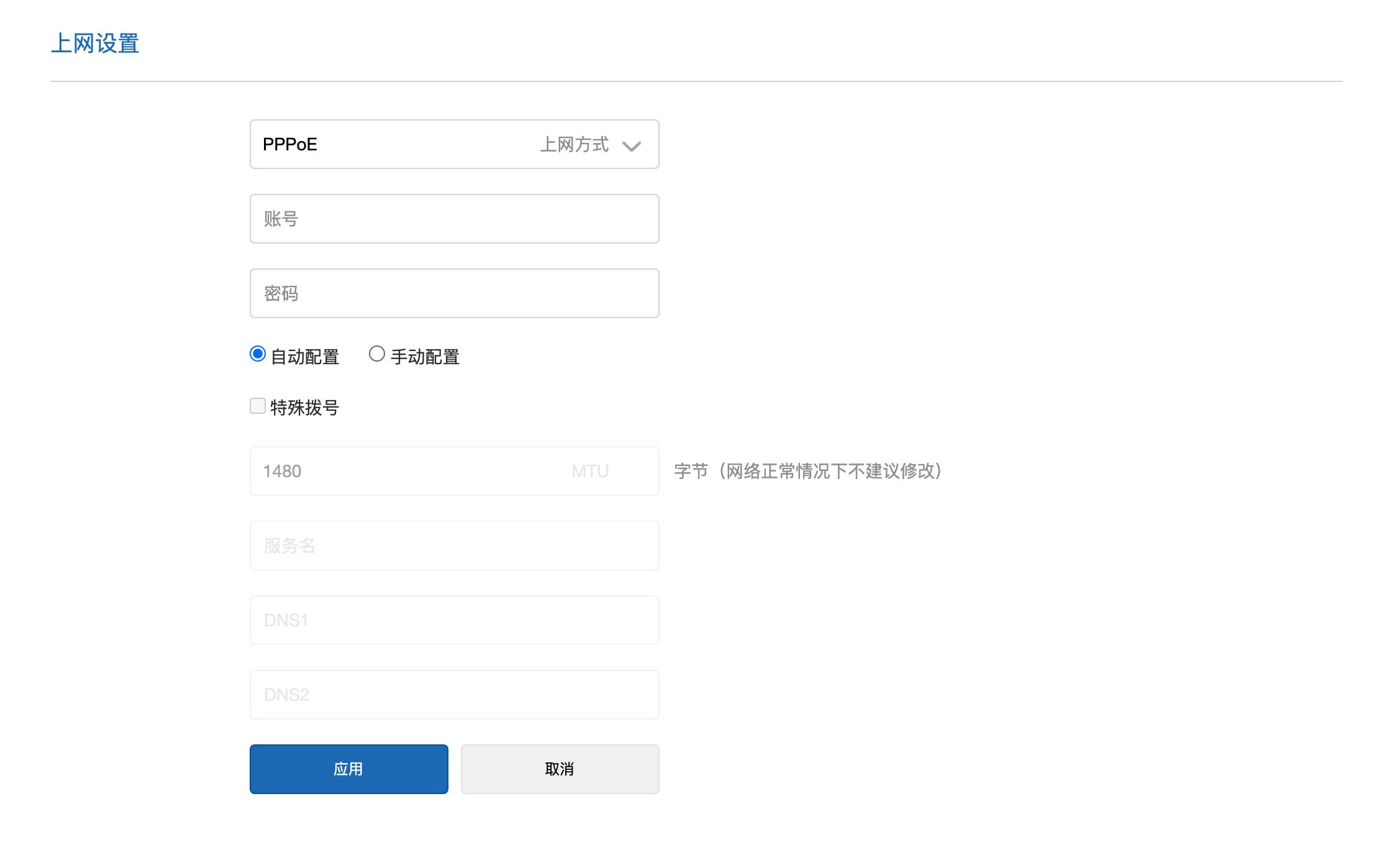Image resolution: width=1400 pixels, height=850 pixels.
Task: Select the 自动配置 radio button
Action: 257,354
